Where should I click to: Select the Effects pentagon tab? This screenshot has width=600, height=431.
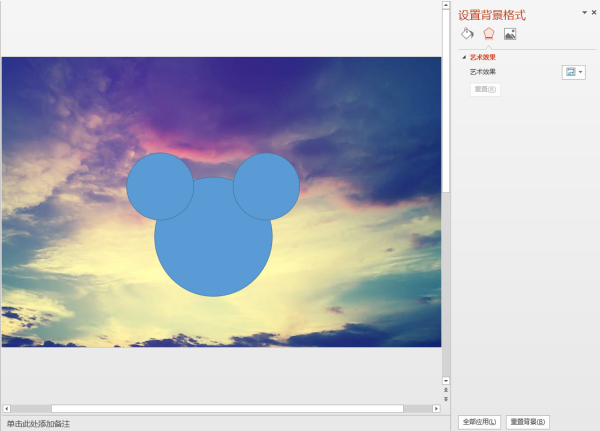pos(489,34)
